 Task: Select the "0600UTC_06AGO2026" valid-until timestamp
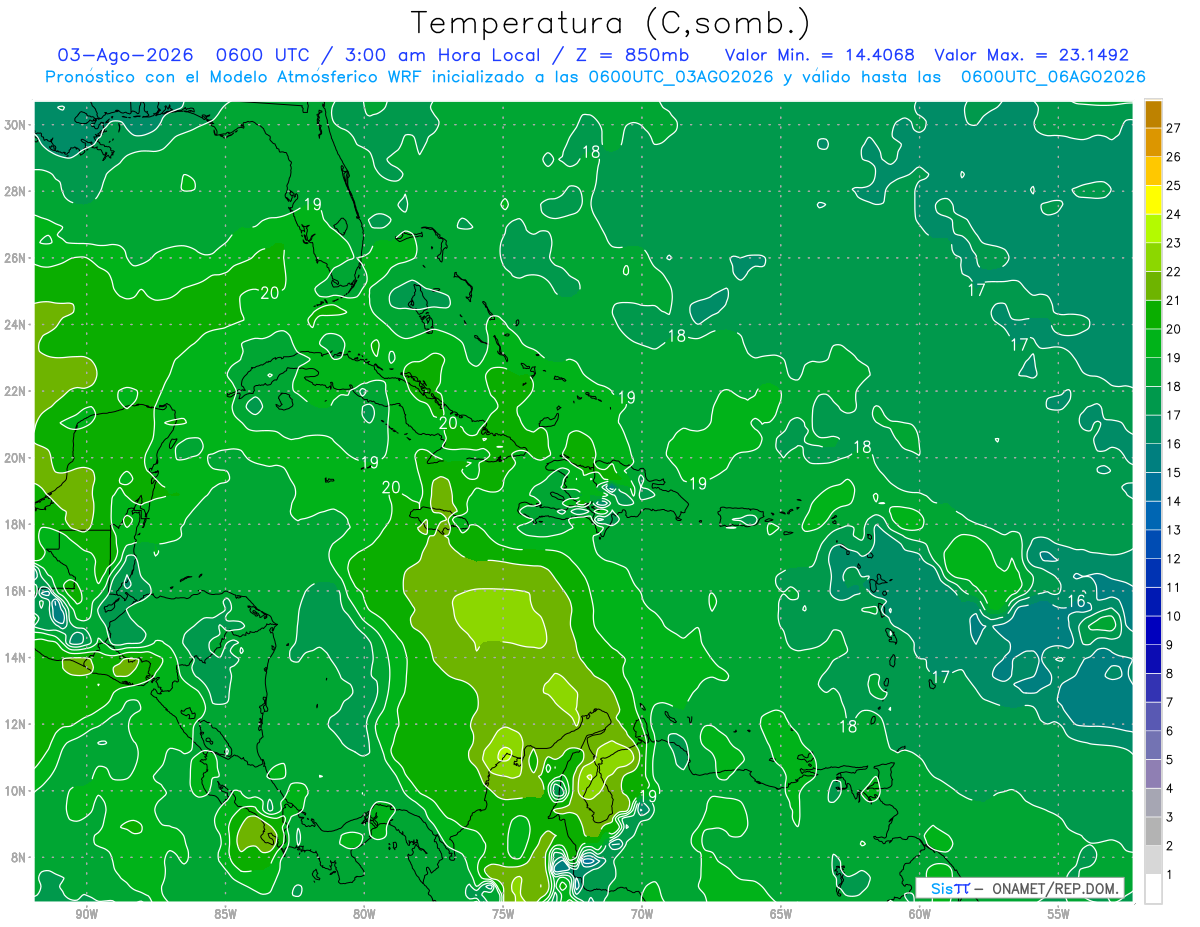click(x=1053, y=77)
